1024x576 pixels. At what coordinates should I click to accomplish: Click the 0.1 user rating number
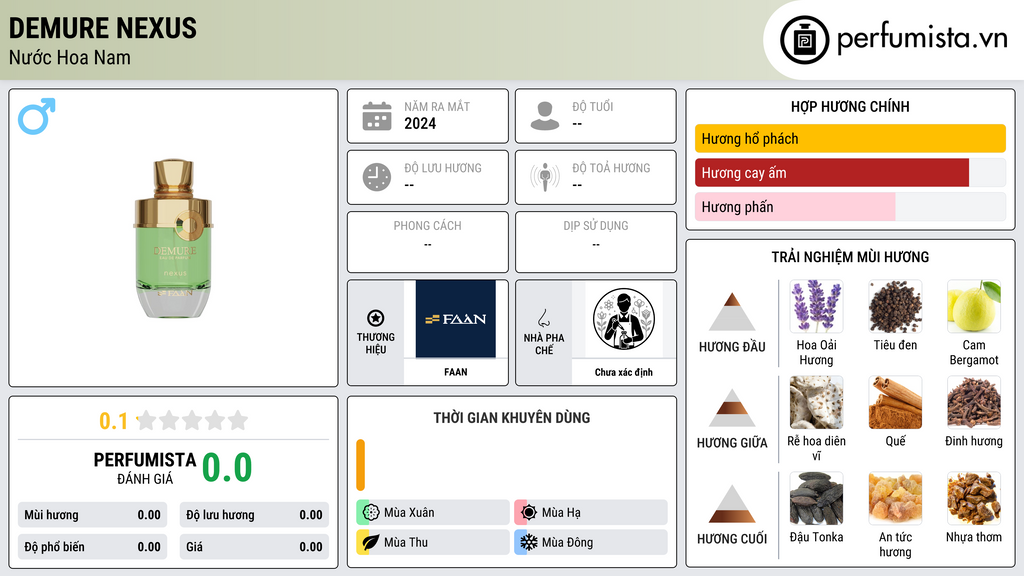[113, 421]
